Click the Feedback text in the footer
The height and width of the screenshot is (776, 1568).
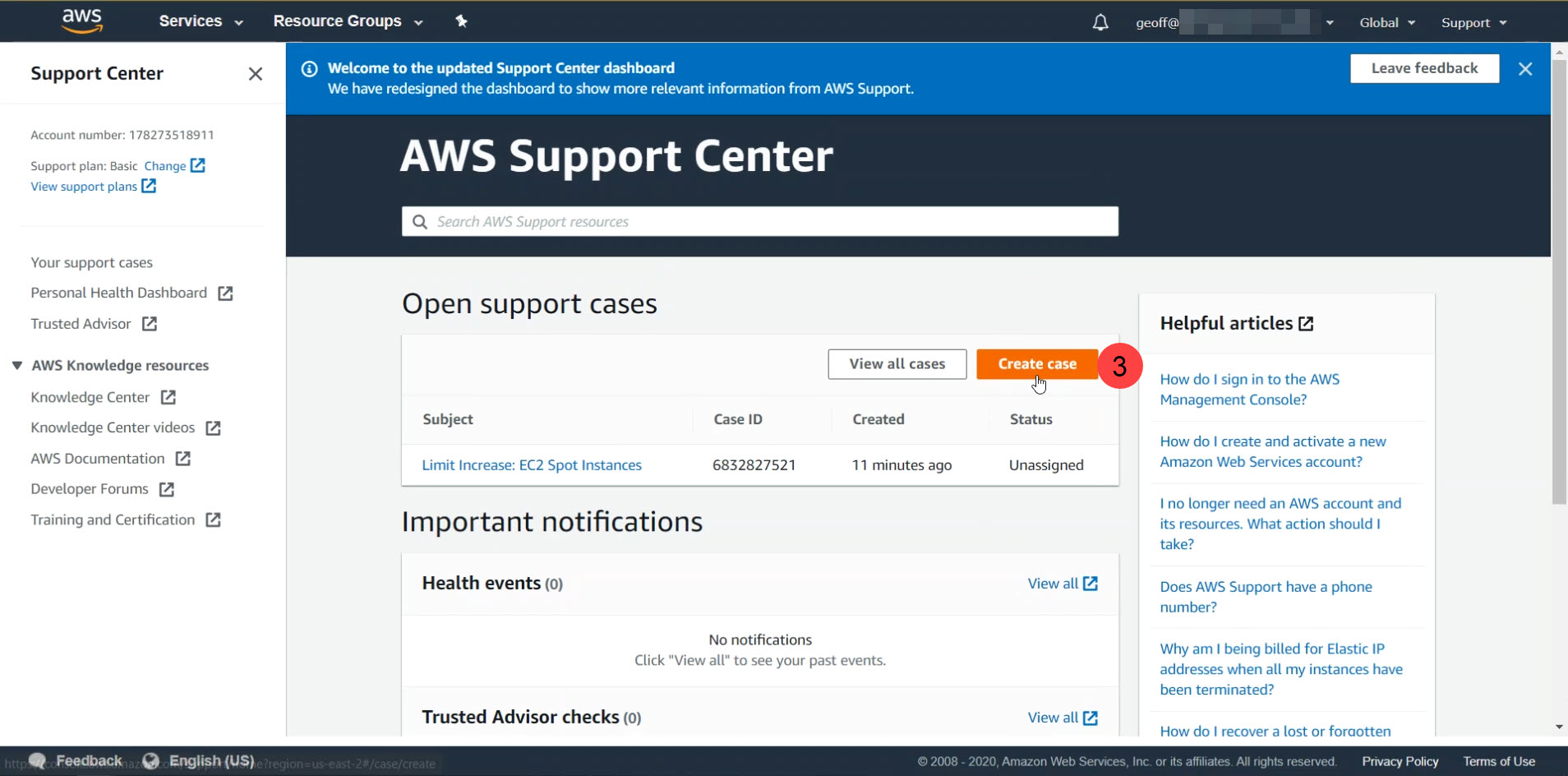click(x=89, y=761)
